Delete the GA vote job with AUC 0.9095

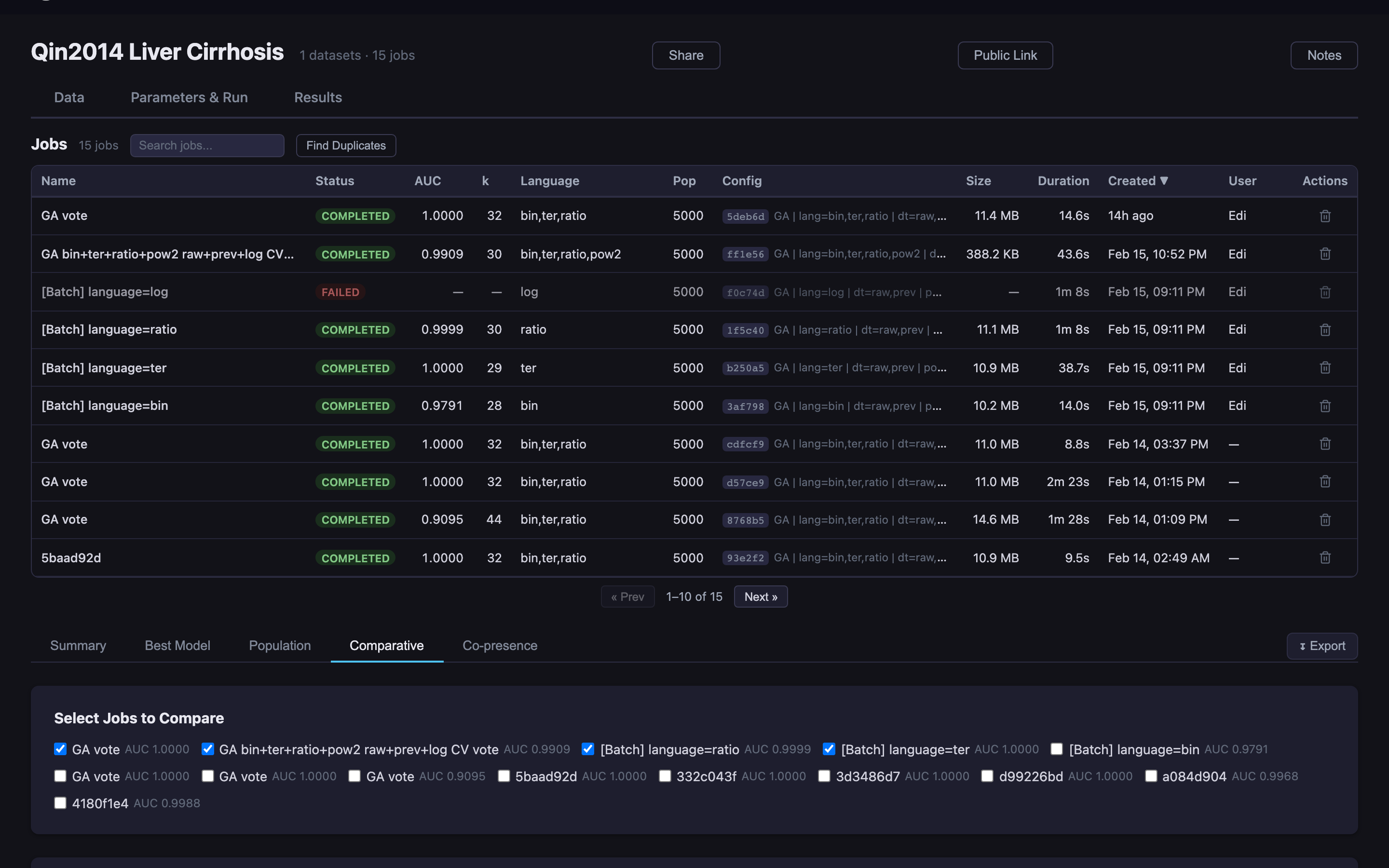tap(1325, 519)
